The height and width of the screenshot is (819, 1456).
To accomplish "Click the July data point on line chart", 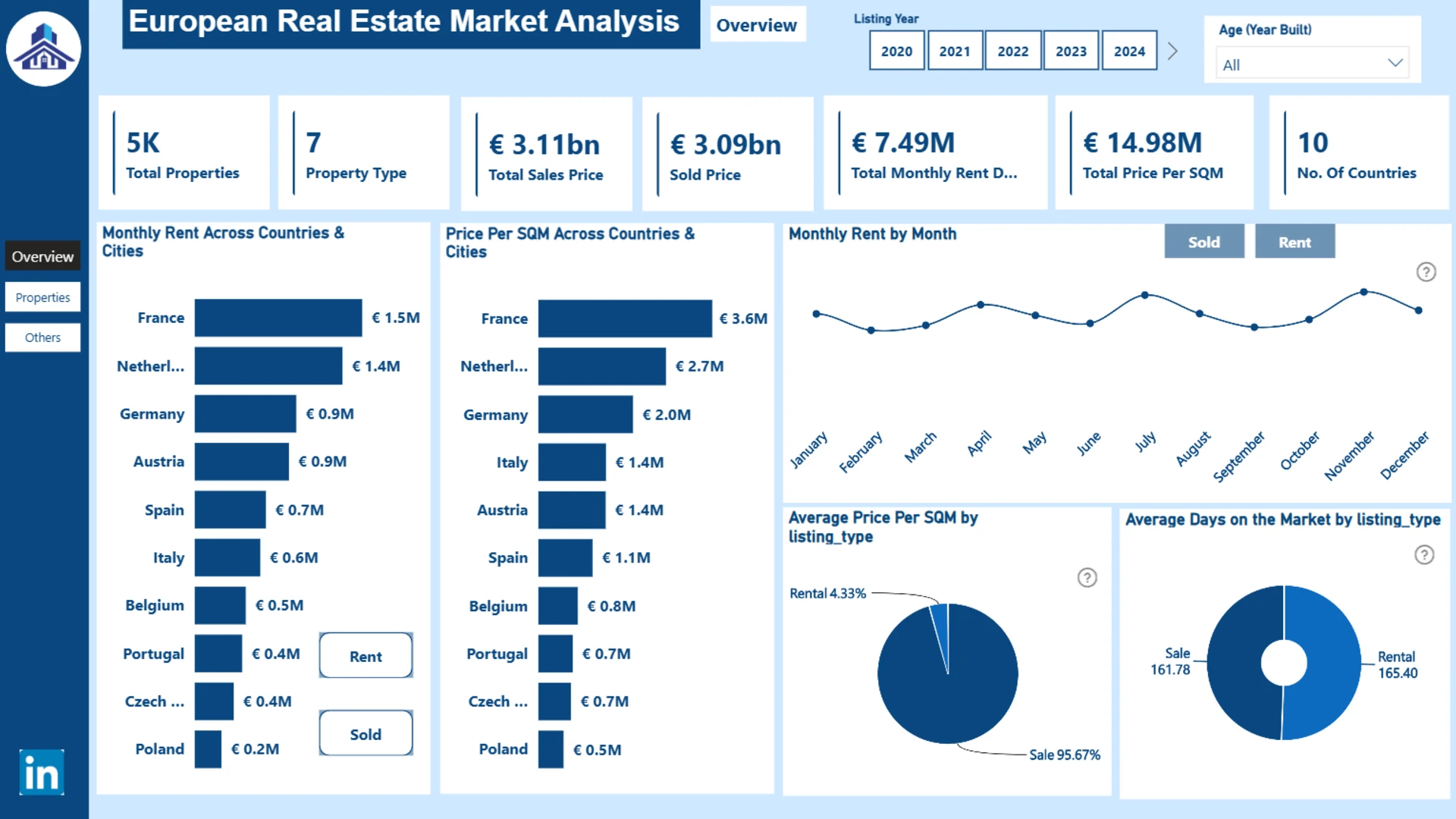I will [1144, 295].
